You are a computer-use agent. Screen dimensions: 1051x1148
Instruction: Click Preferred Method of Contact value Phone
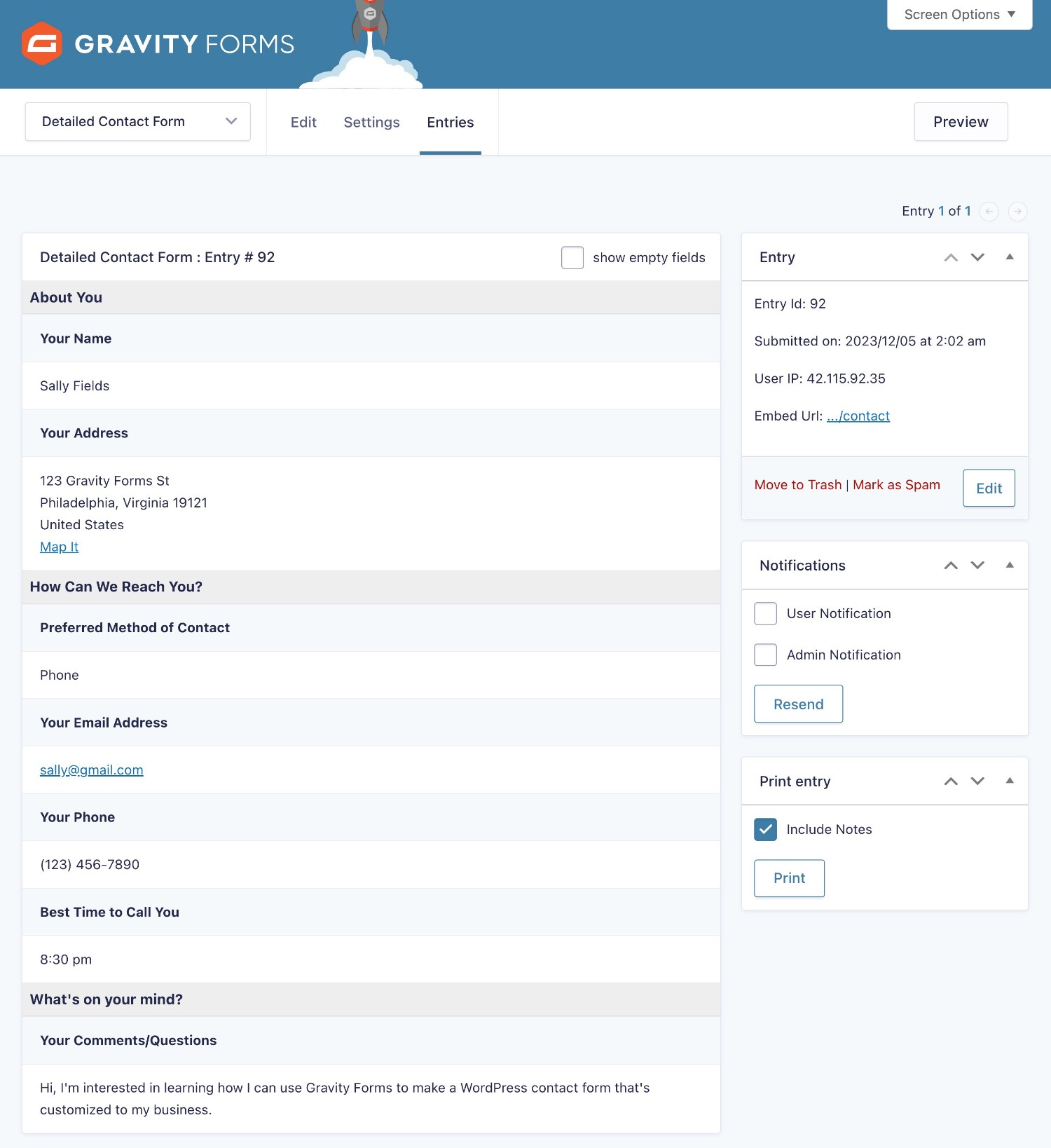(x=60, y=675)
